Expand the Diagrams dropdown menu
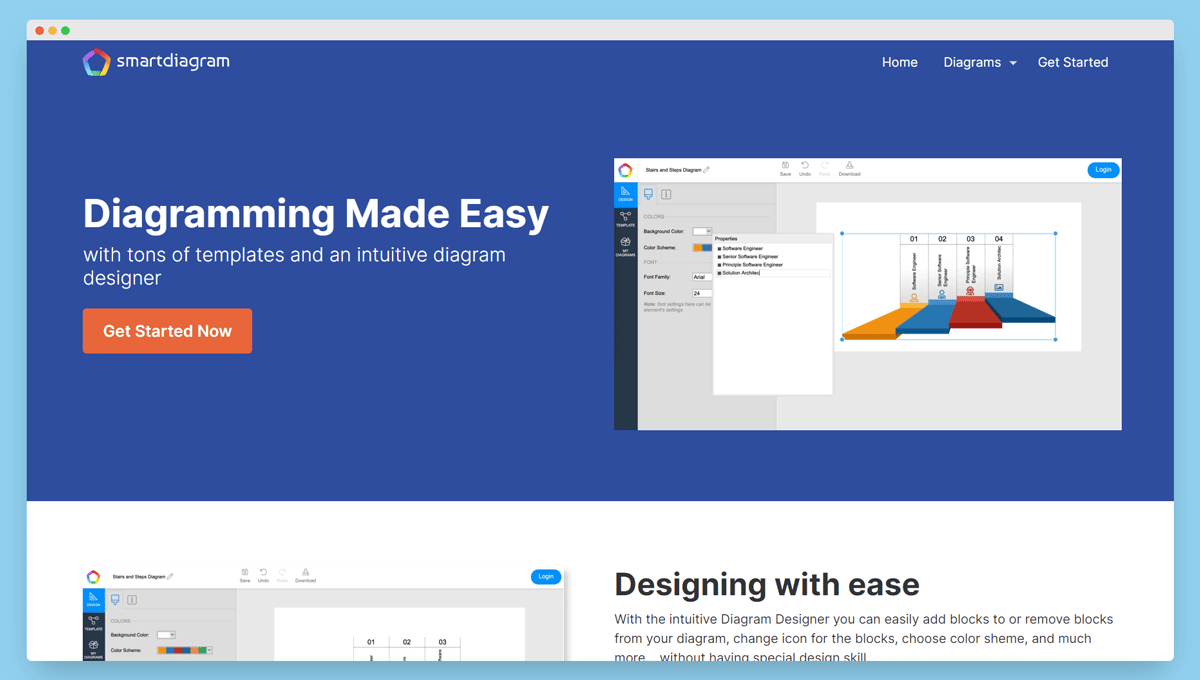 (979, 62)
